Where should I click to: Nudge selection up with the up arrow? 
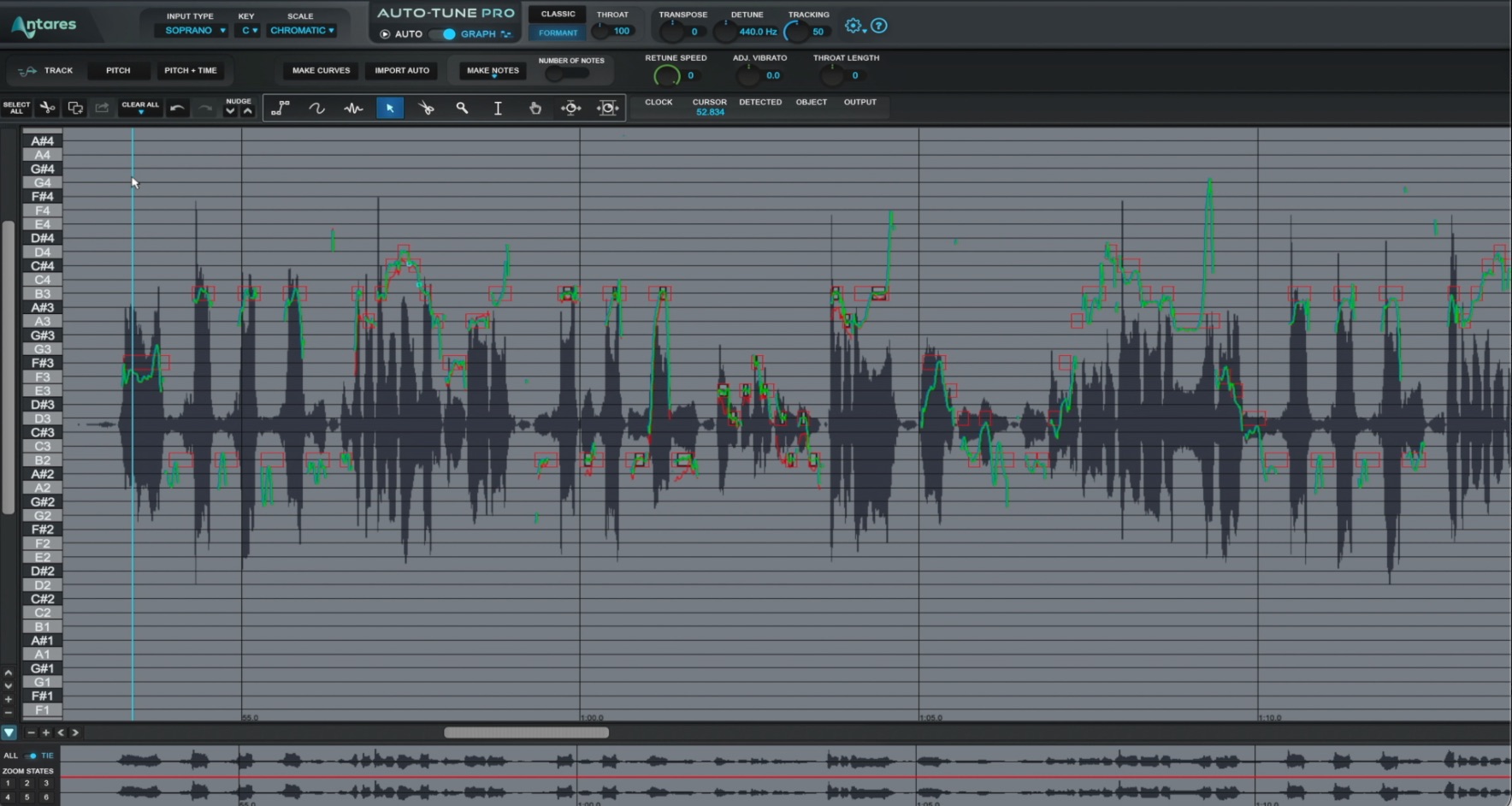coord(247,111)
